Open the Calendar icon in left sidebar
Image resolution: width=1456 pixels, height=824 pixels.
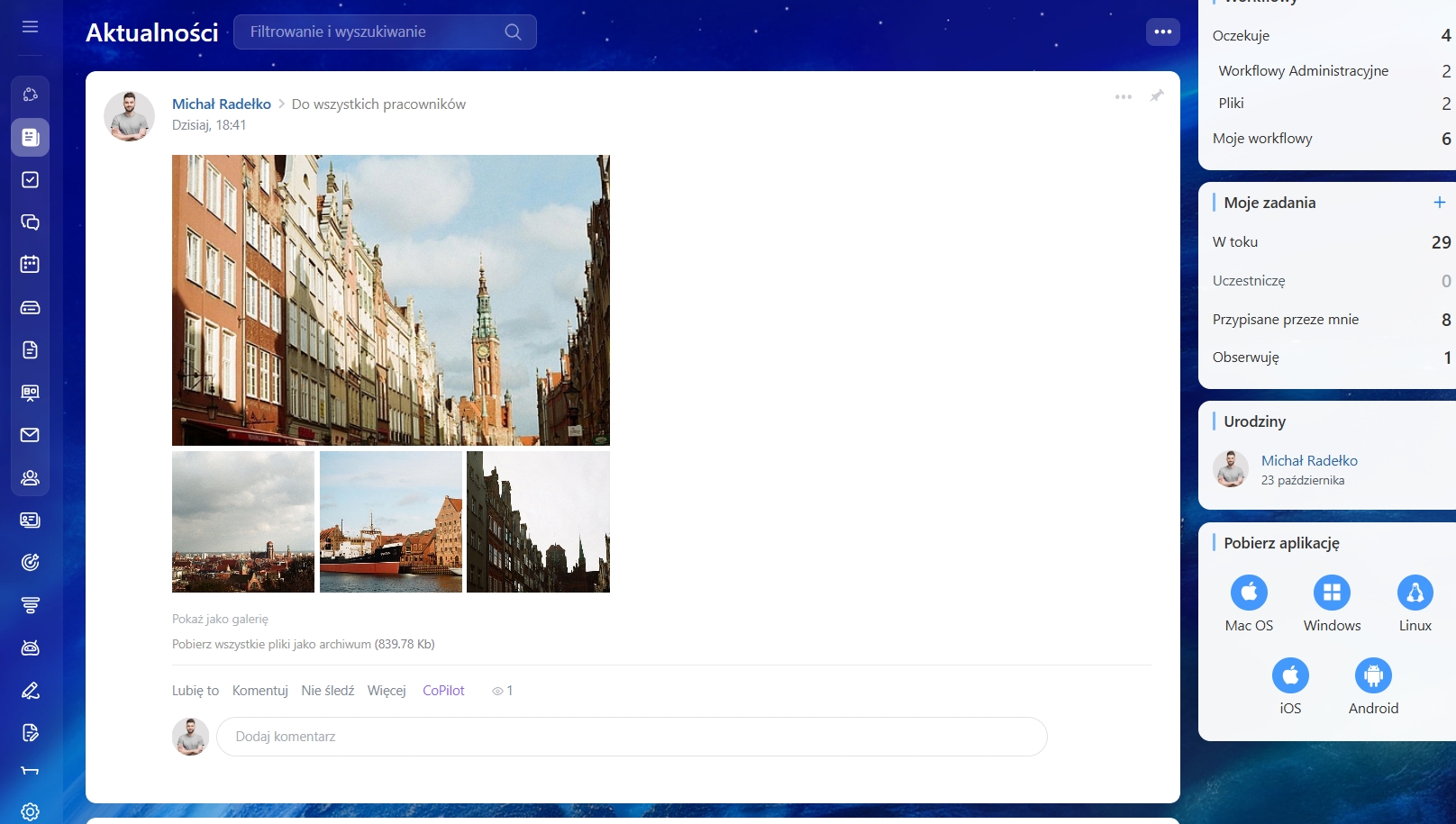pos(30,265)
